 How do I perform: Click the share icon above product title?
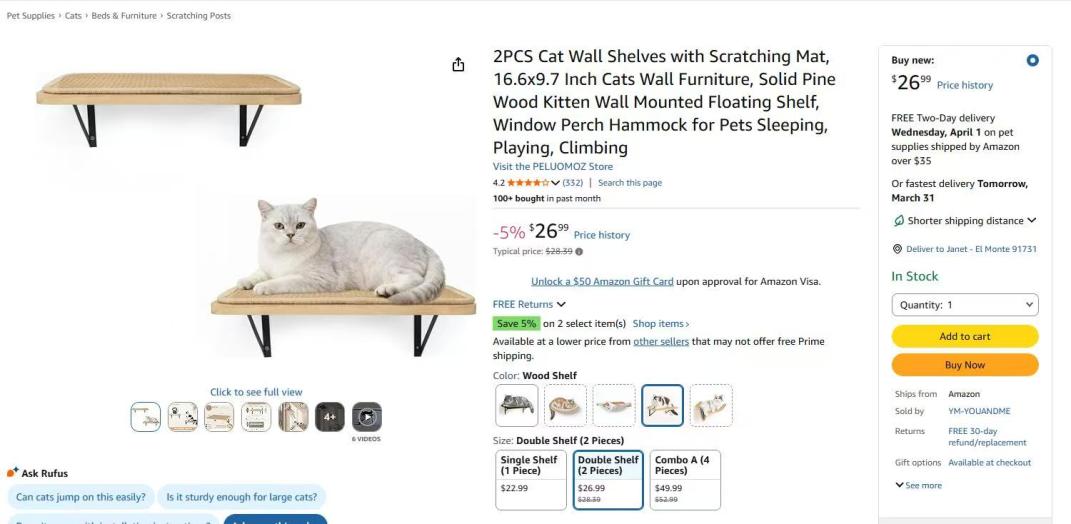[x=458, y=65]
